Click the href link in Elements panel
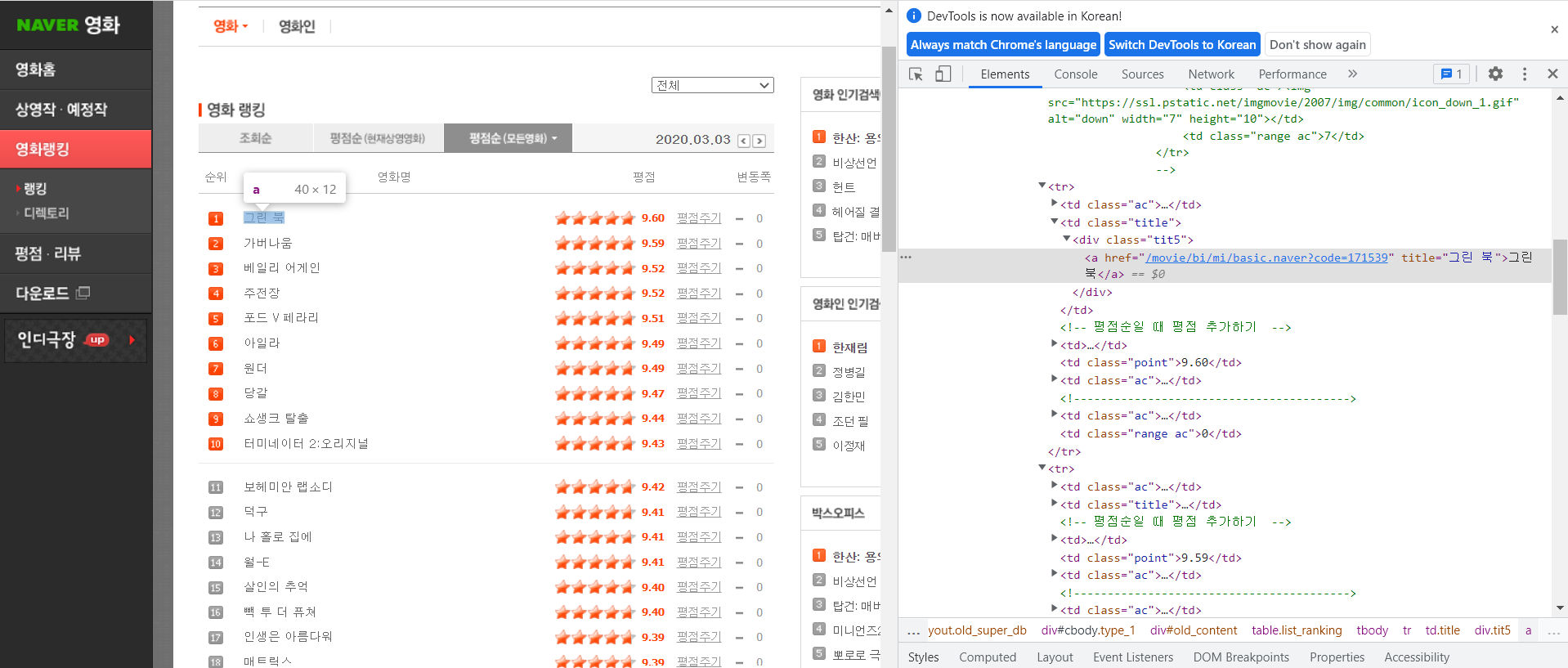The image size is (1568, 668). [x=1266, y=258]
